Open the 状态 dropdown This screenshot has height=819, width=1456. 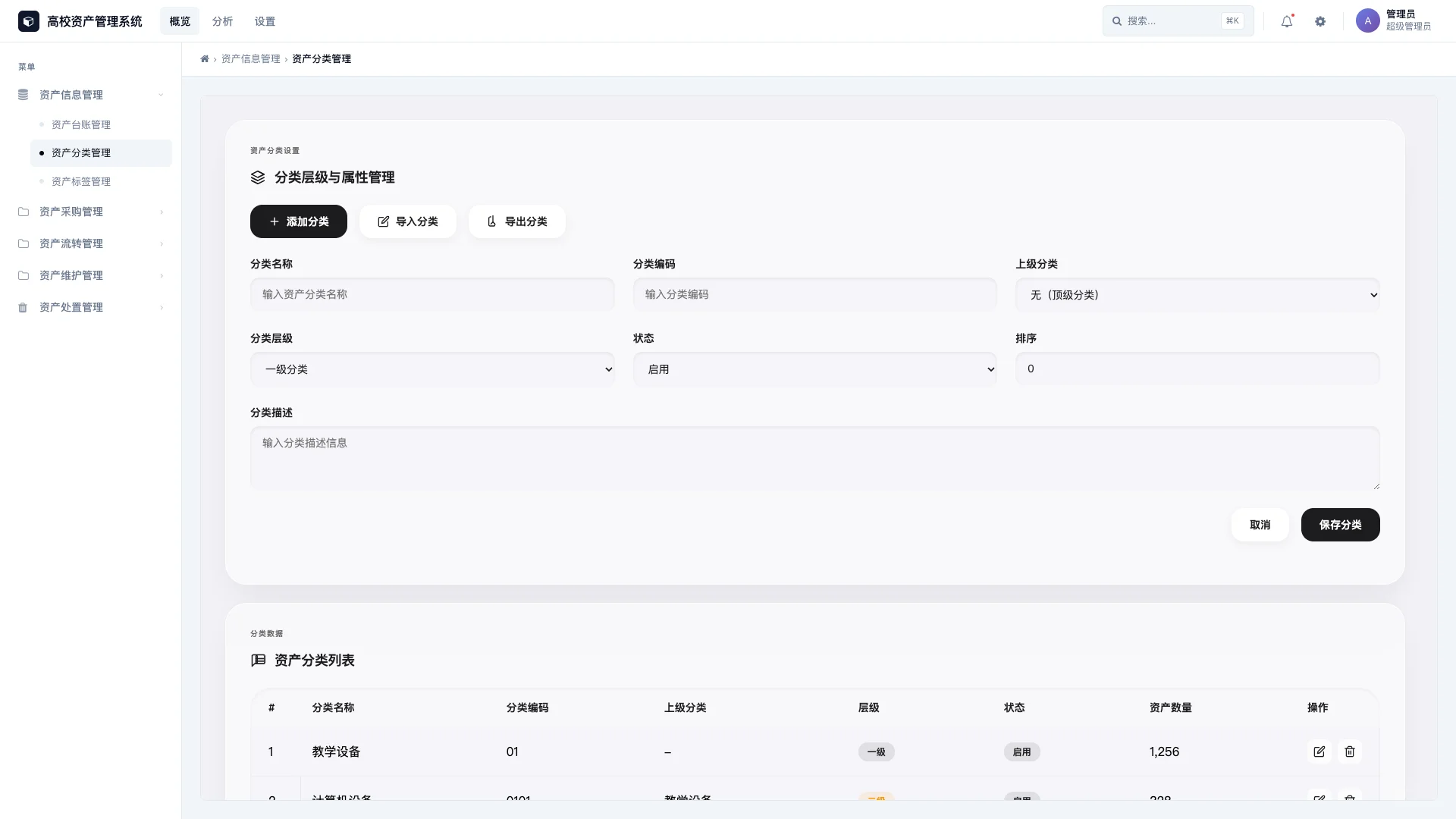[814, 369]
